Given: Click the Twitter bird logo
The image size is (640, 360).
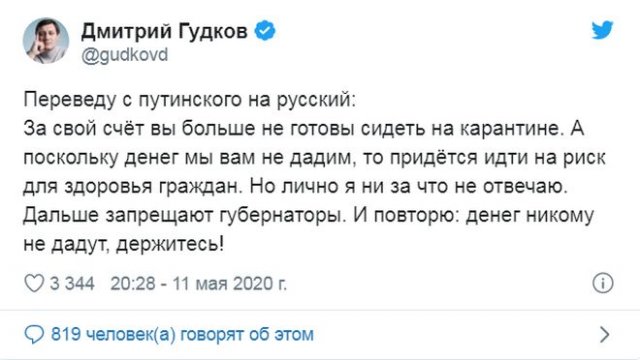Looking at the screenshot, I should pos(602,30).
